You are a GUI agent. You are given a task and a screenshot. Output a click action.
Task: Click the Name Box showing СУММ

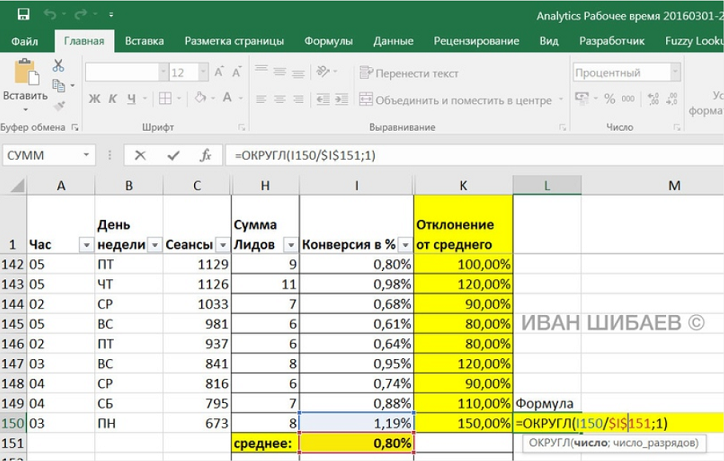(48, 155)
